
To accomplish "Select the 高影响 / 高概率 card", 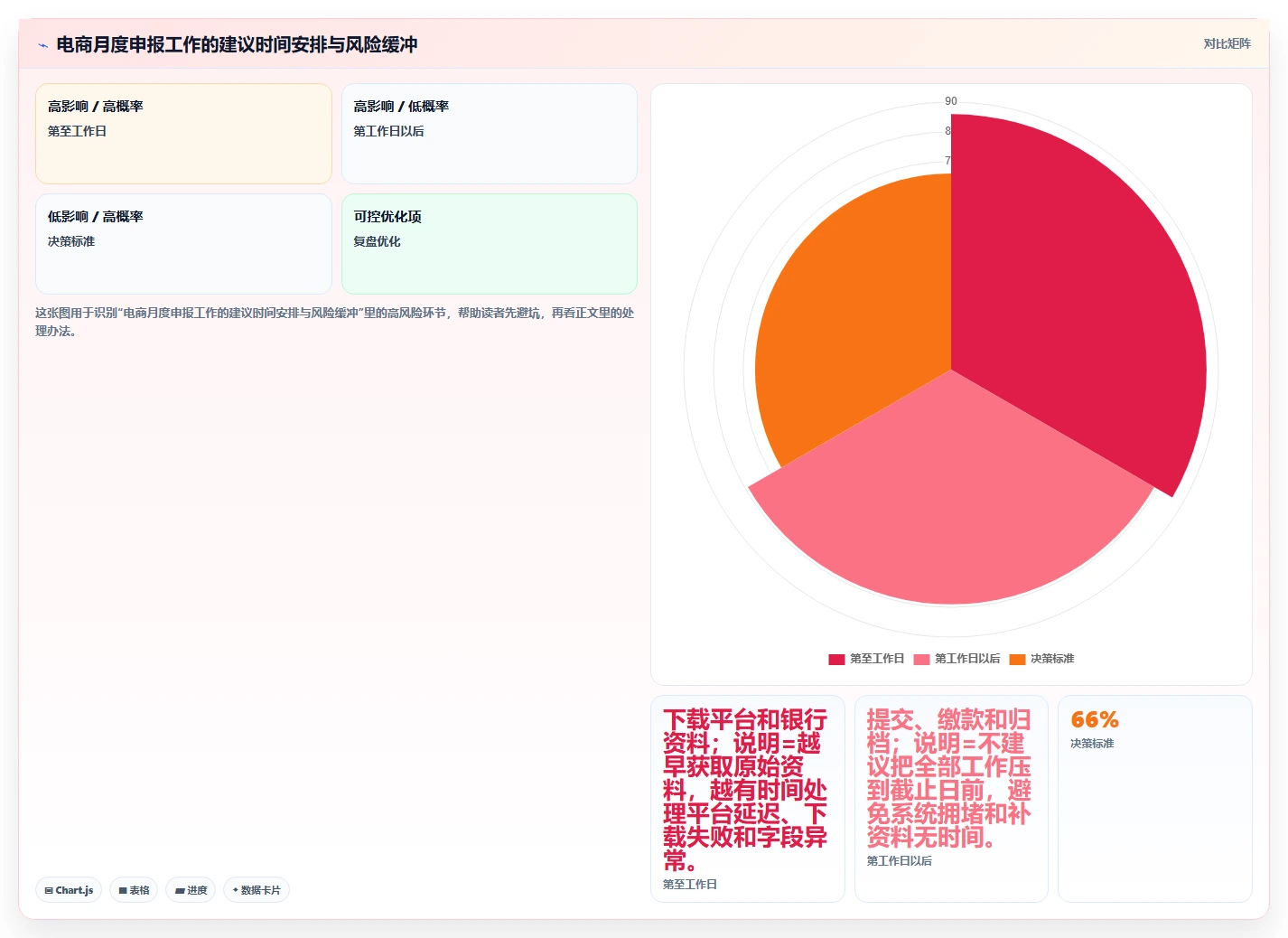I will (x=183, y=134).
